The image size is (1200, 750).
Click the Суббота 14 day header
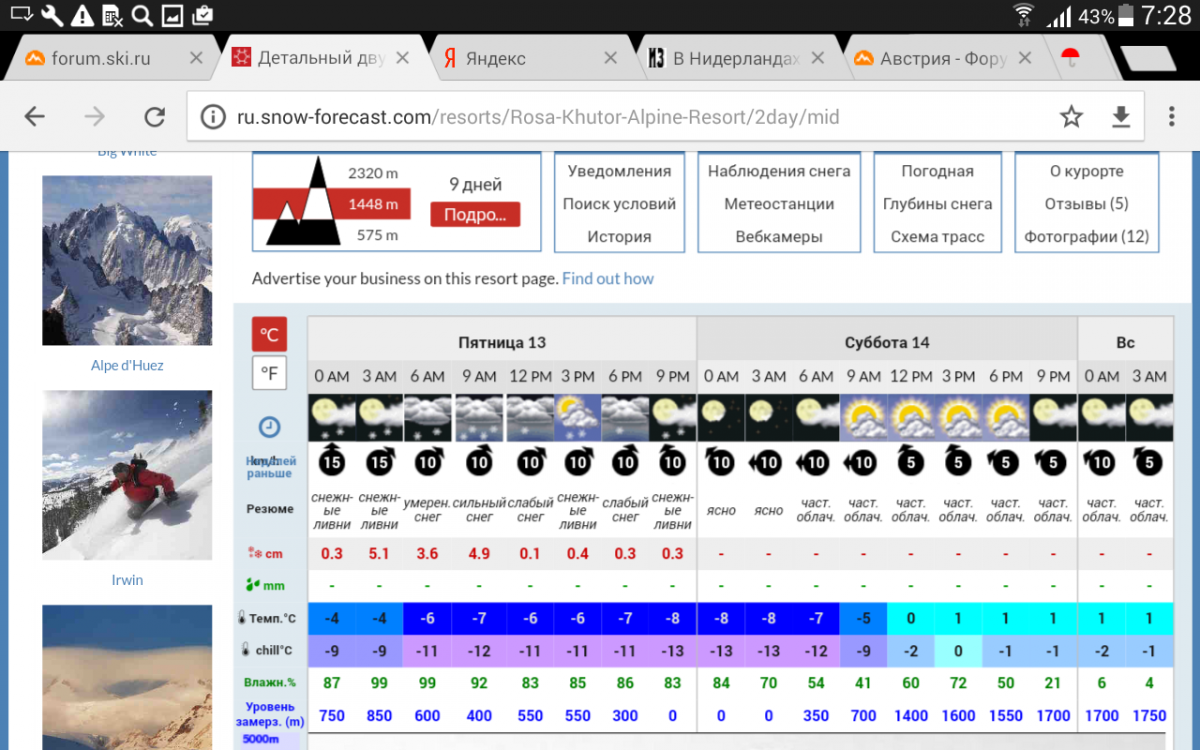click(887, 342)
